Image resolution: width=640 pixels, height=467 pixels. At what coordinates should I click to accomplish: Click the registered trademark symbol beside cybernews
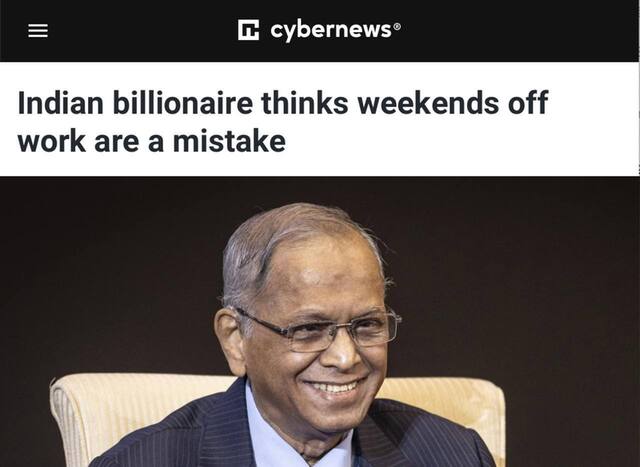[x=397, y=26]
